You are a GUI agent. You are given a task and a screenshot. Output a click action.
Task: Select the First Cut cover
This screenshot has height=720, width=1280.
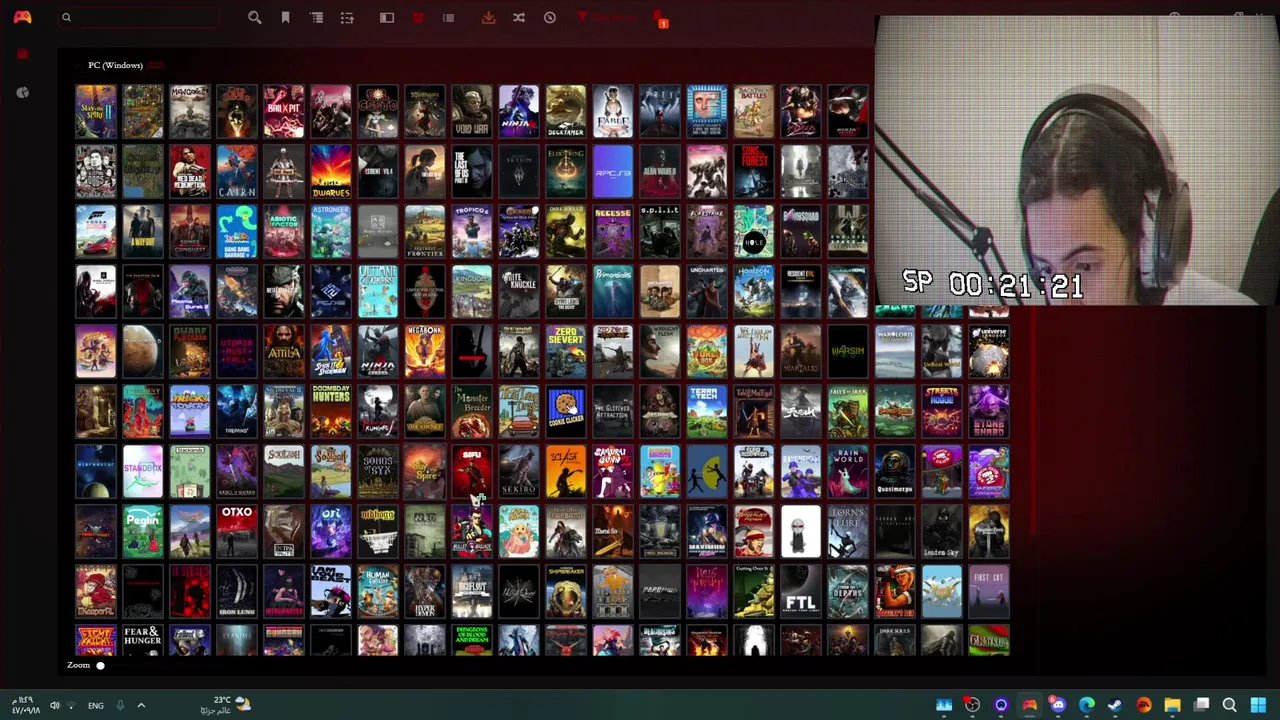pos(989,591)
